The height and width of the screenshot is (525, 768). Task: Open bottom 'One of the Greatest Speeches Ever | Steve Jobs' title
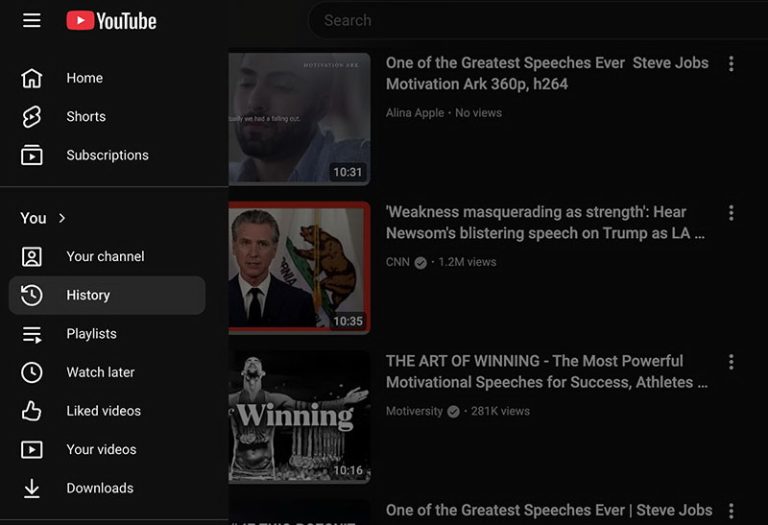[549, 510]
